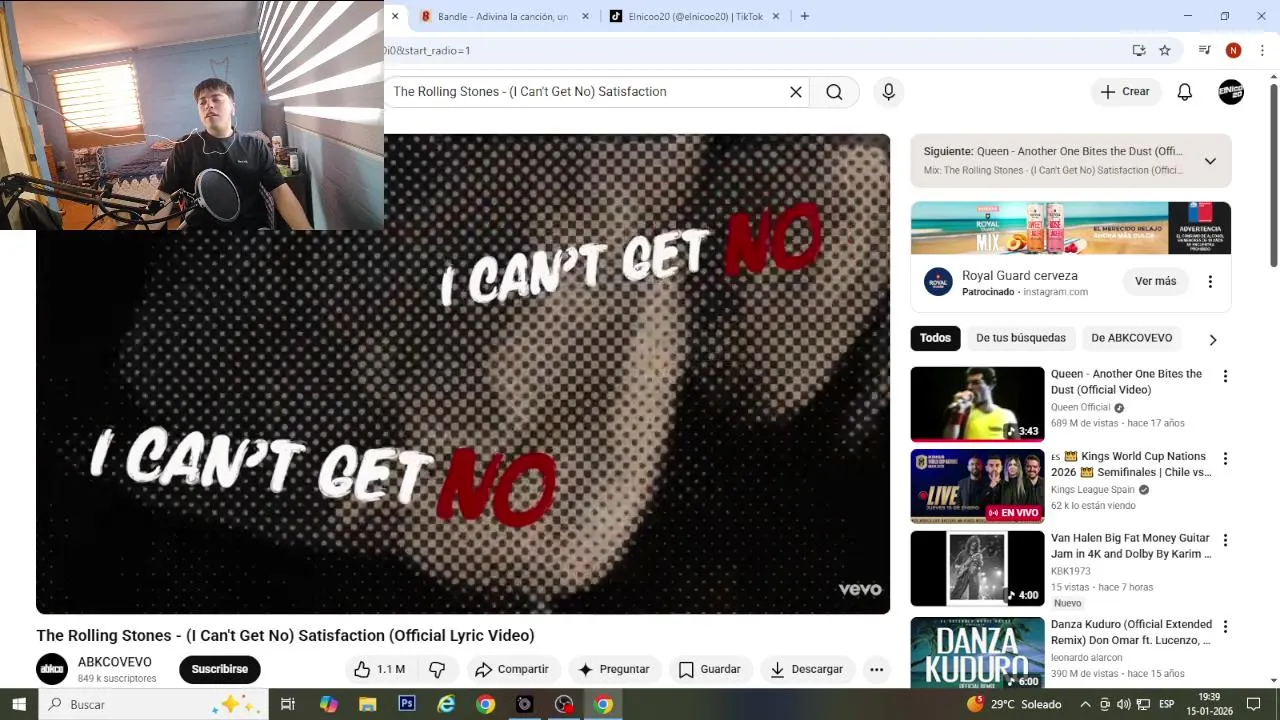
Task: Open options for Queen video suggestion
Action: 1225,376
